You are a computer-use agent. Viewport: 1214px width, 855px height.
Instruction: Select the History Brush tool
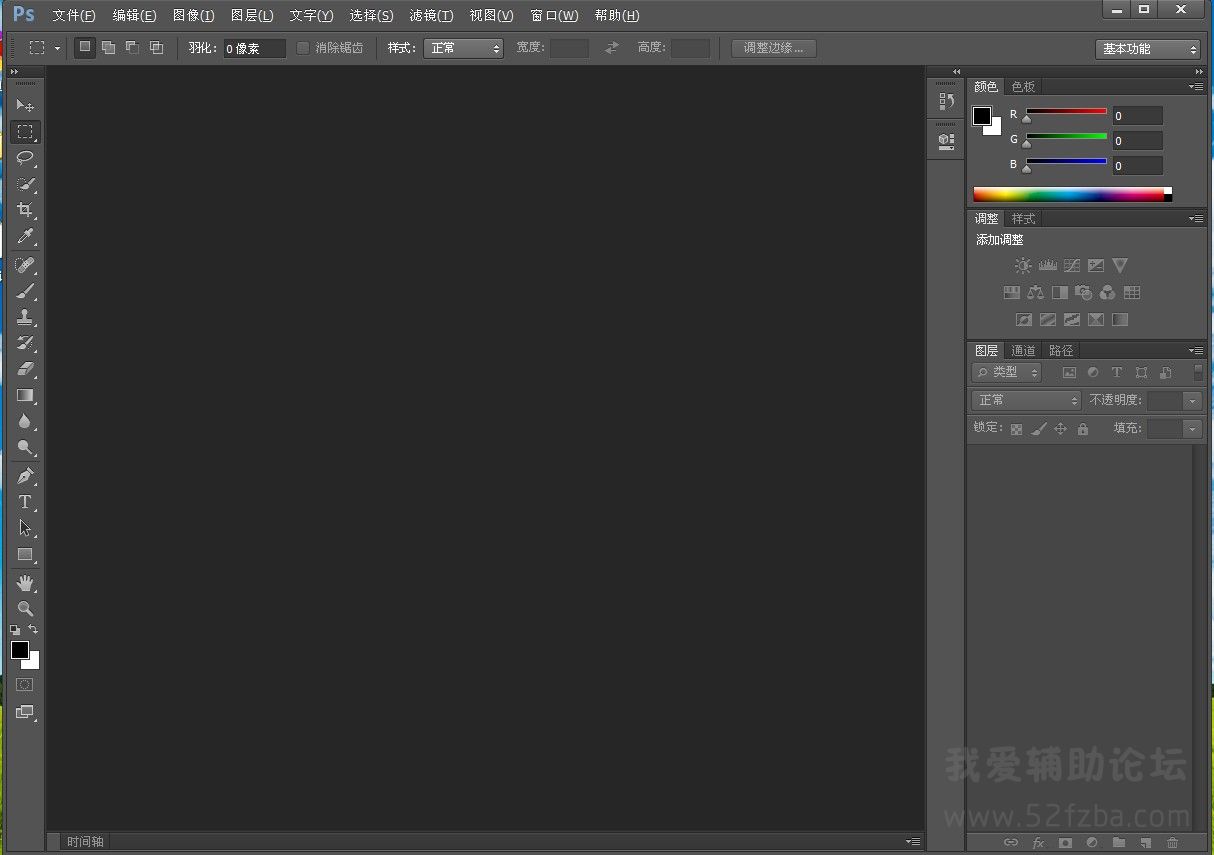click(x=25, y=343)
